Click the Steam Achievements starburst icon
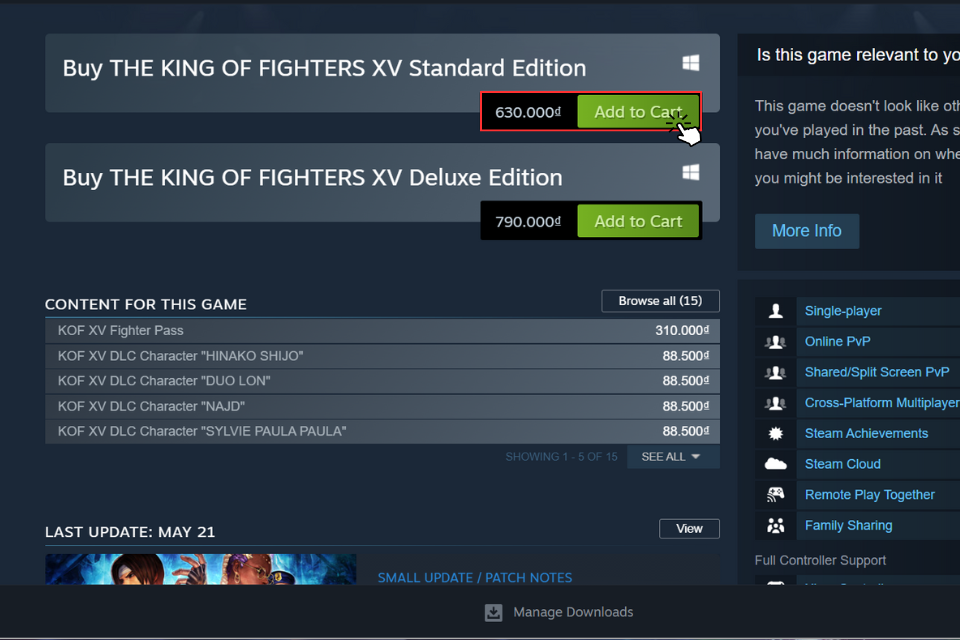This screenshot has width=960, height=640. click(x=776, y=434)
